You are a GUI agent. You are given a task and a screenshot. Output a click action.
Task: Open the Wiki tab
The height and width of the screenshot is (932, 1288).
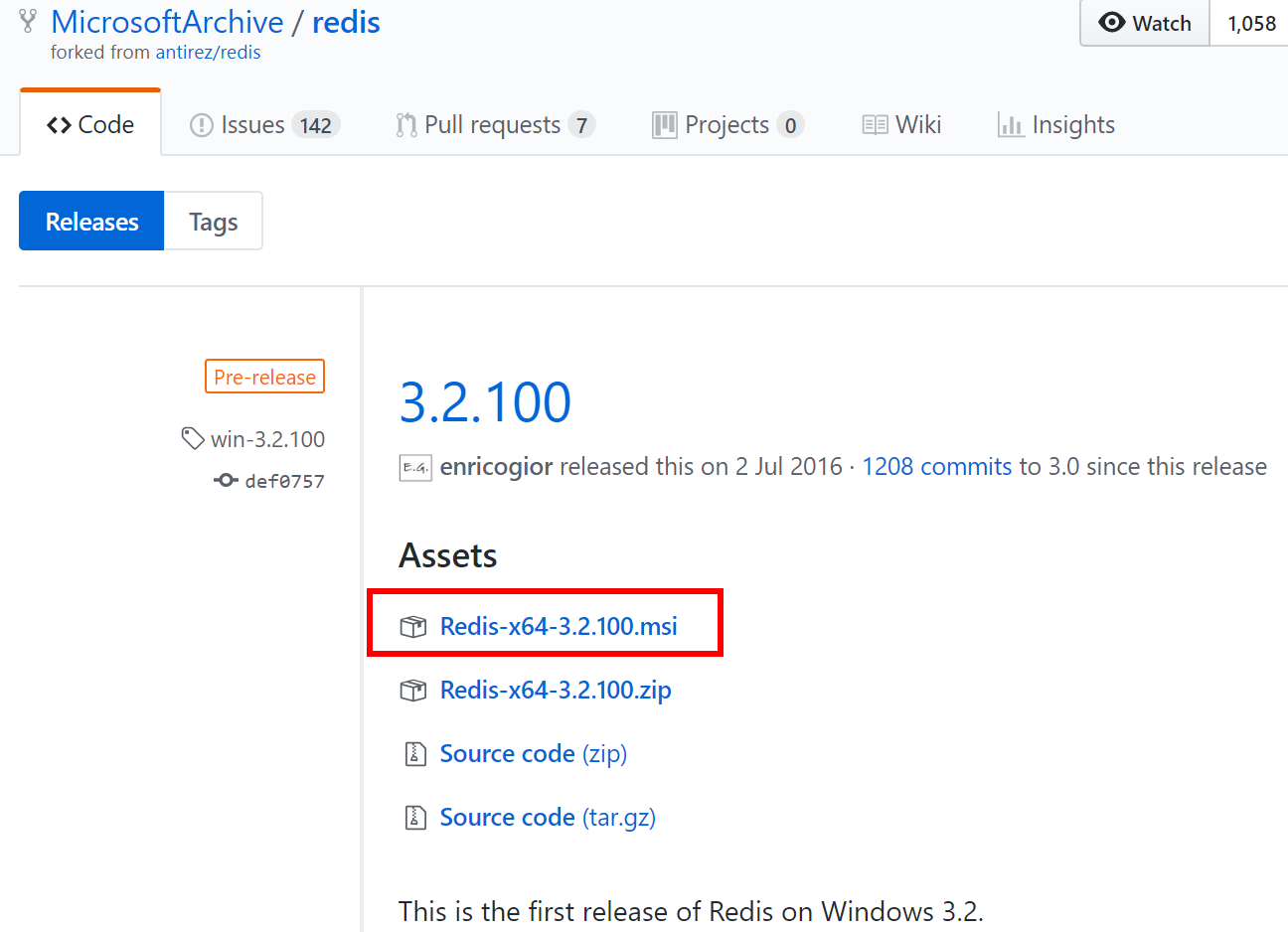coord(901,124)
